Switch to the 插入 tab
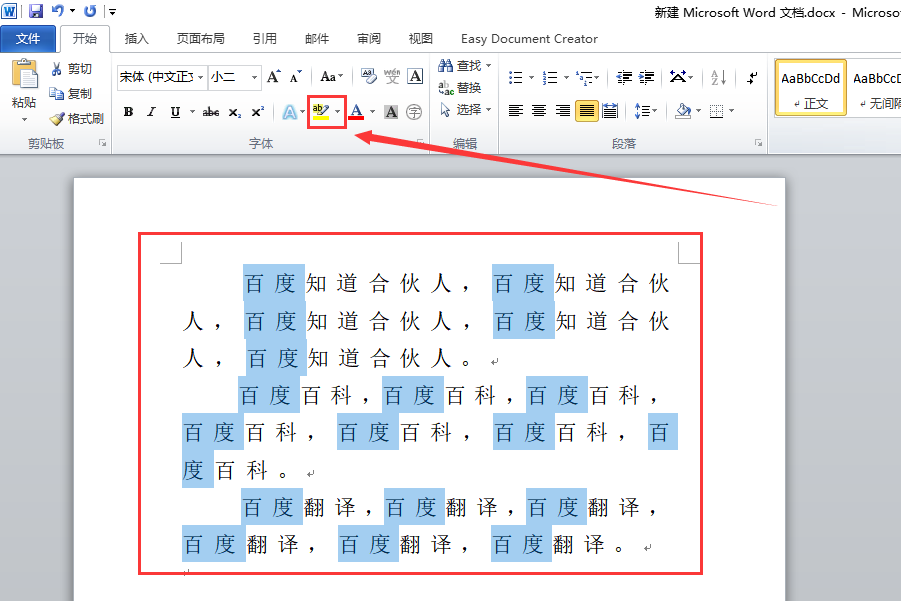 [x=137, y=39]
